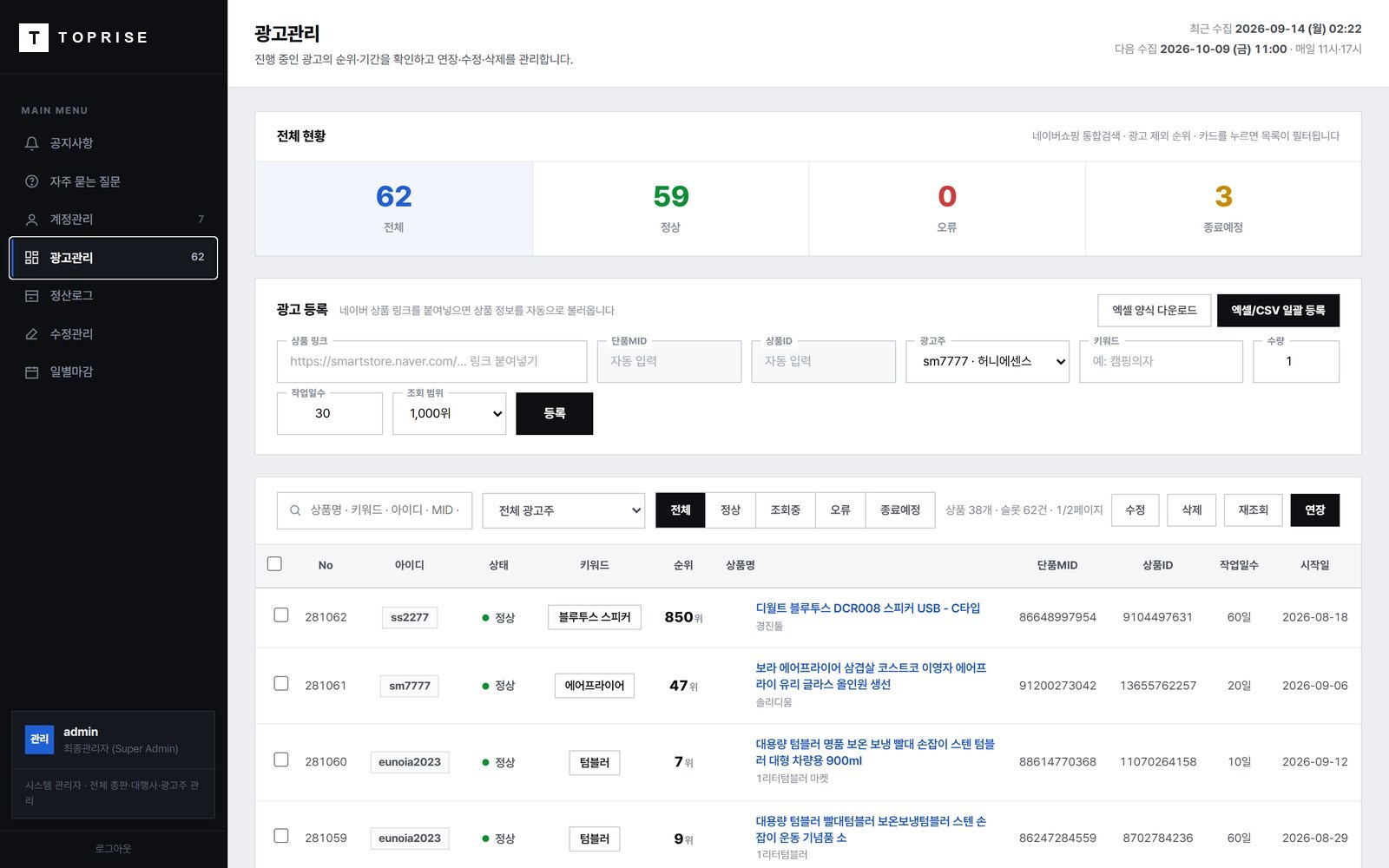Open 공지사항 bell icon in sidebar
The height and width of the screenshot is (868, 1389).
32,143
